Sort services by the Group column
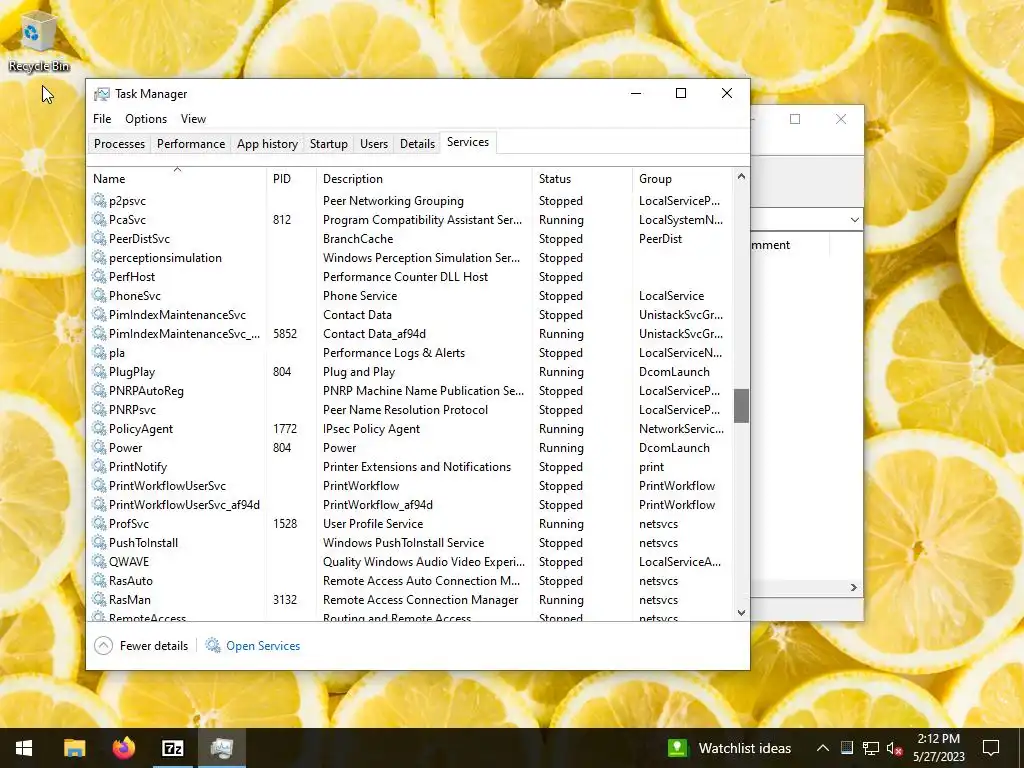 682,178
